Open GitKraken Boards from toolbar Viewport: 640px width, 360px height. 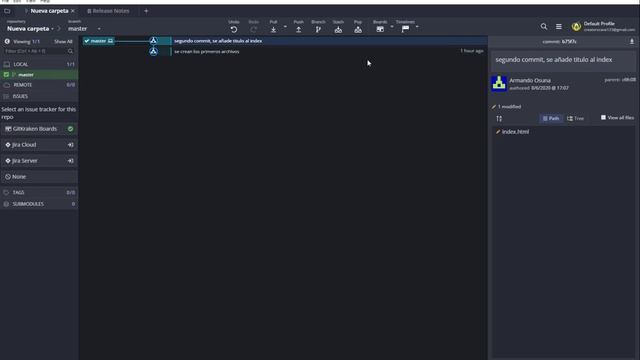point(380,29)
